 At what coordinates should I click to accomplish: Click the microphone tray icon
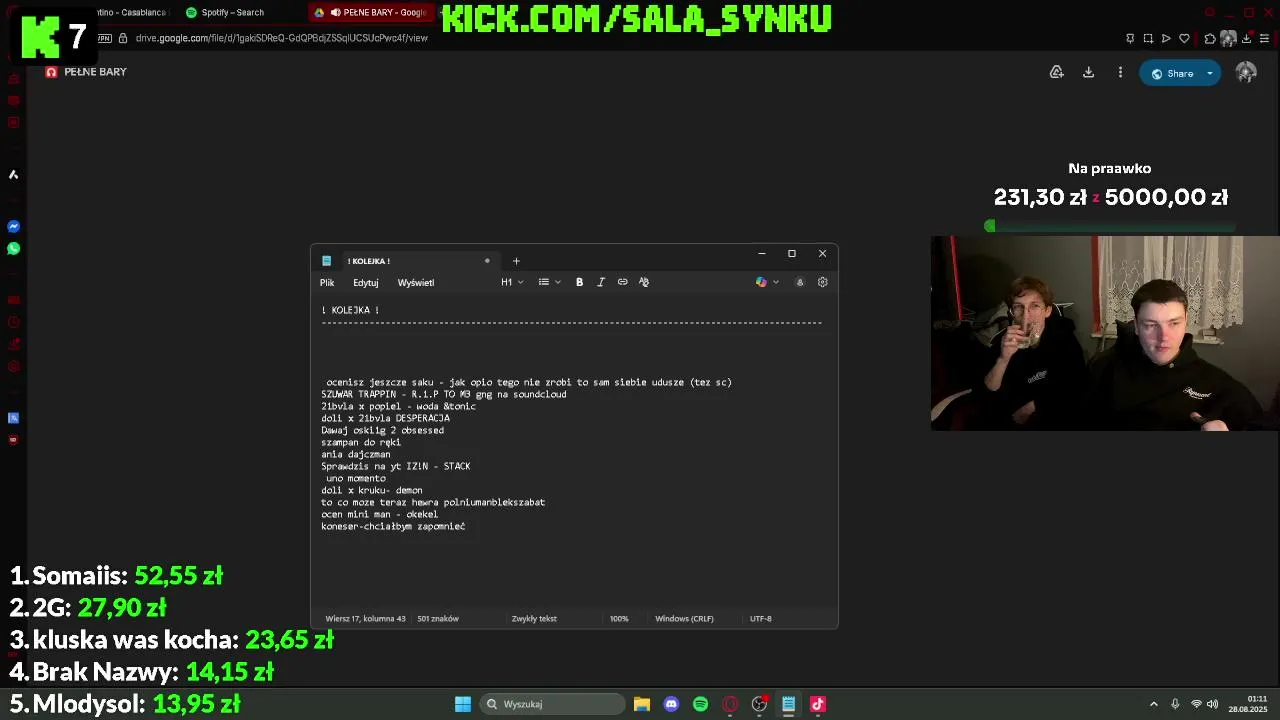click(x=1175, y=704)
